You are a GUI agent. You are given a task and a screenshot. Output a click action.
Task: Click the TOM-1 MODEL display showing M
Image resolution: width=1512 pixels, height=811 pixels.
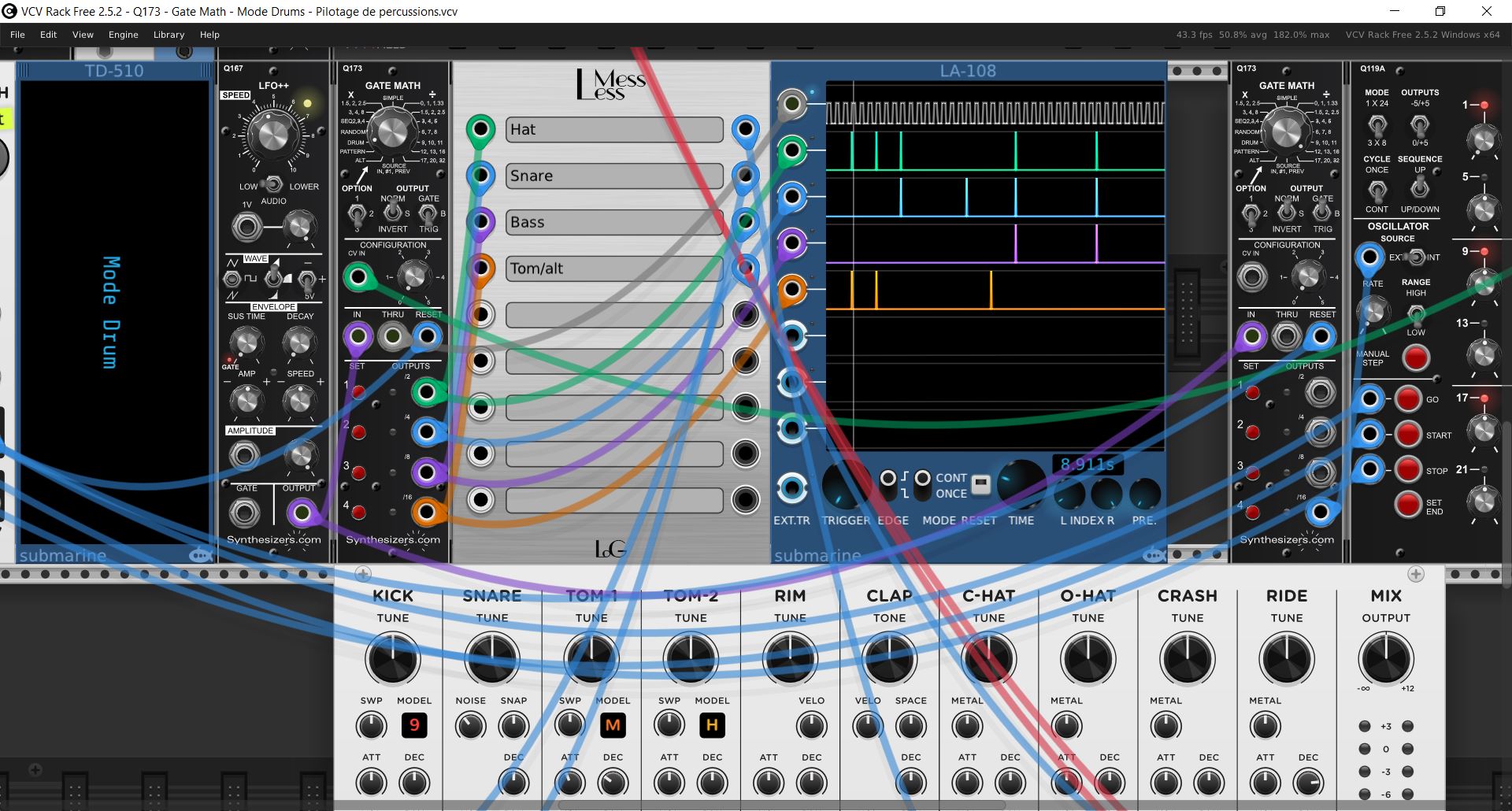[x=613, y=724]
